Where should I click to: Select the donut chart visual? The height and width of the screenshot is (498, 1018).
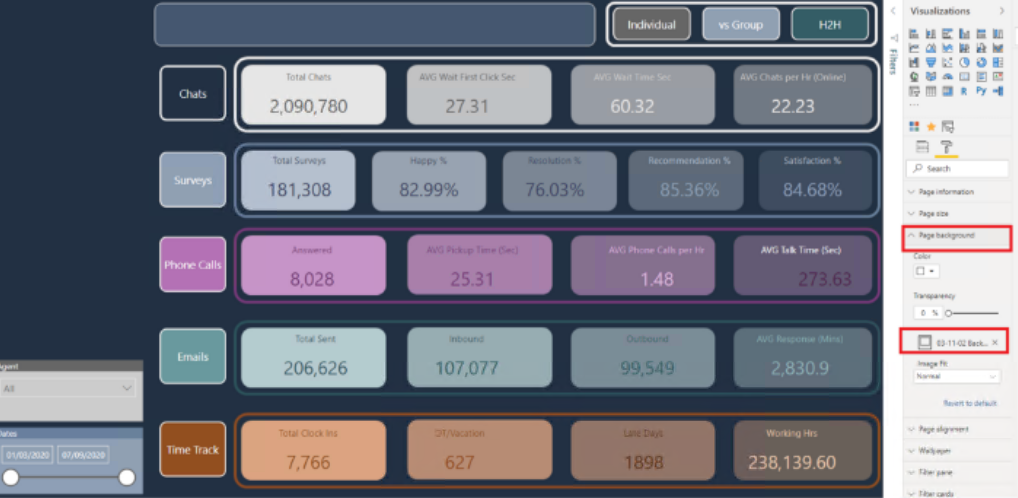981,62
